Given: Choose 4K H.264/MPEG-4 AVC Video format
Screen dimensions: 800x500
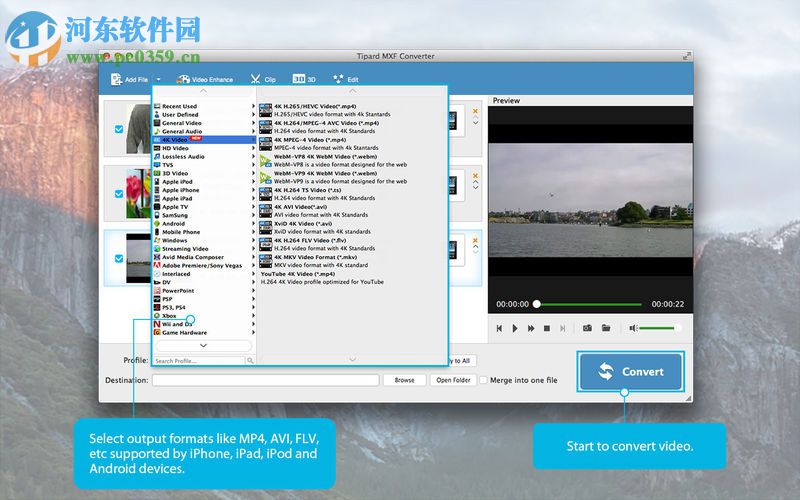Looking at the screenshot, I should click(x=352, y=127).
